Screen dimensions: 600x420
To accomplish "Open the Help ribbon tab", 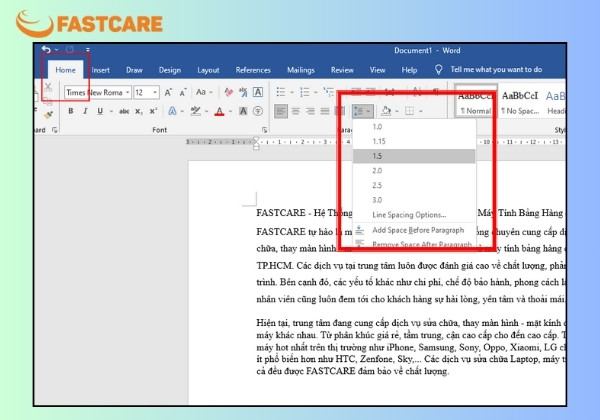I will [409, 70].
